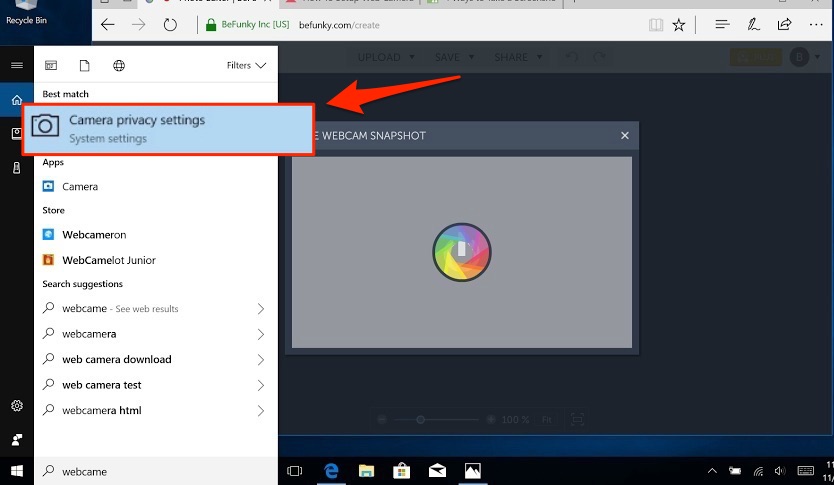The image size is (834, 485).
Task: Open Photos app from taskbar
Action: [x=473, y=471]
